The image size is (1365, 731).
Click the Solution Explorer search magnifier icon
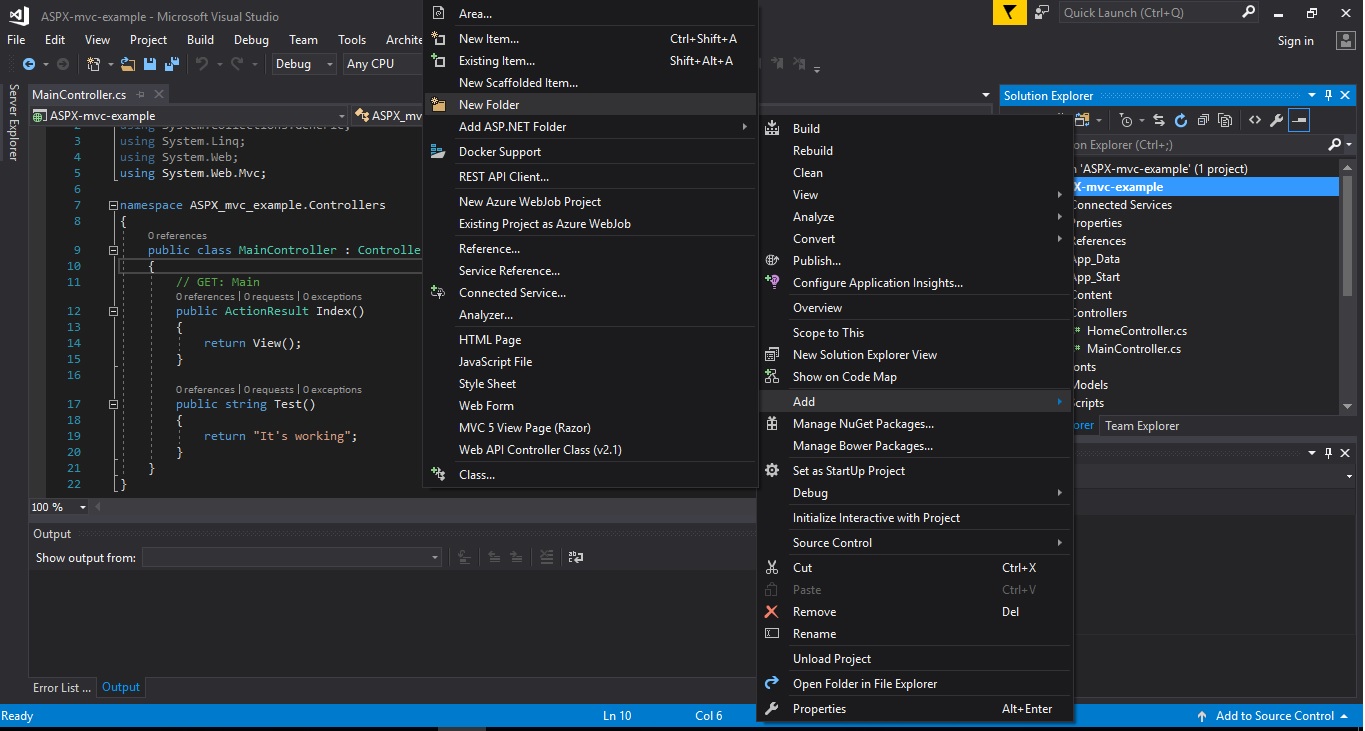[x=1334, y=145]
